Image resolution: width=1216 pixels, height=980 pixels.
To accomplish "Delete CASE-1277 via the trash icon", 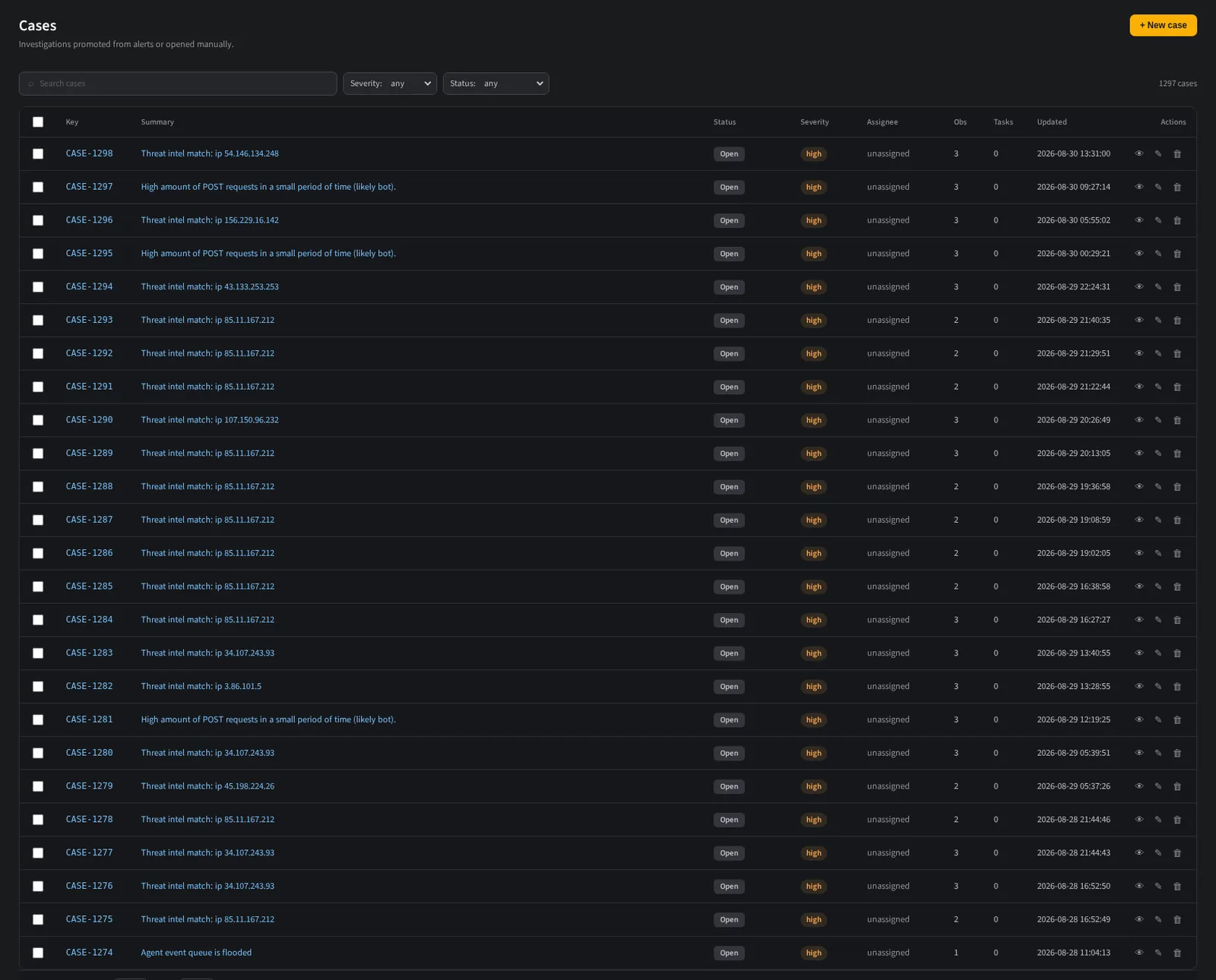I will coord(1177,853).
